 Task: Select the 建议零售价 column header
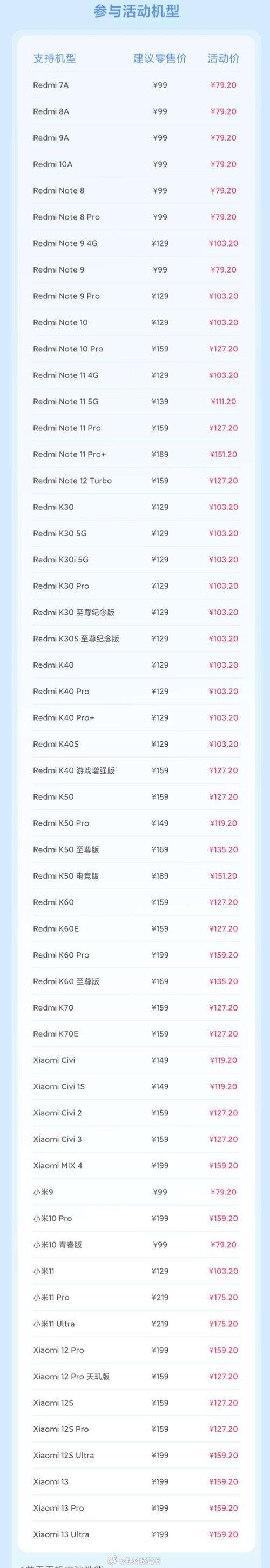coord(160,58)
